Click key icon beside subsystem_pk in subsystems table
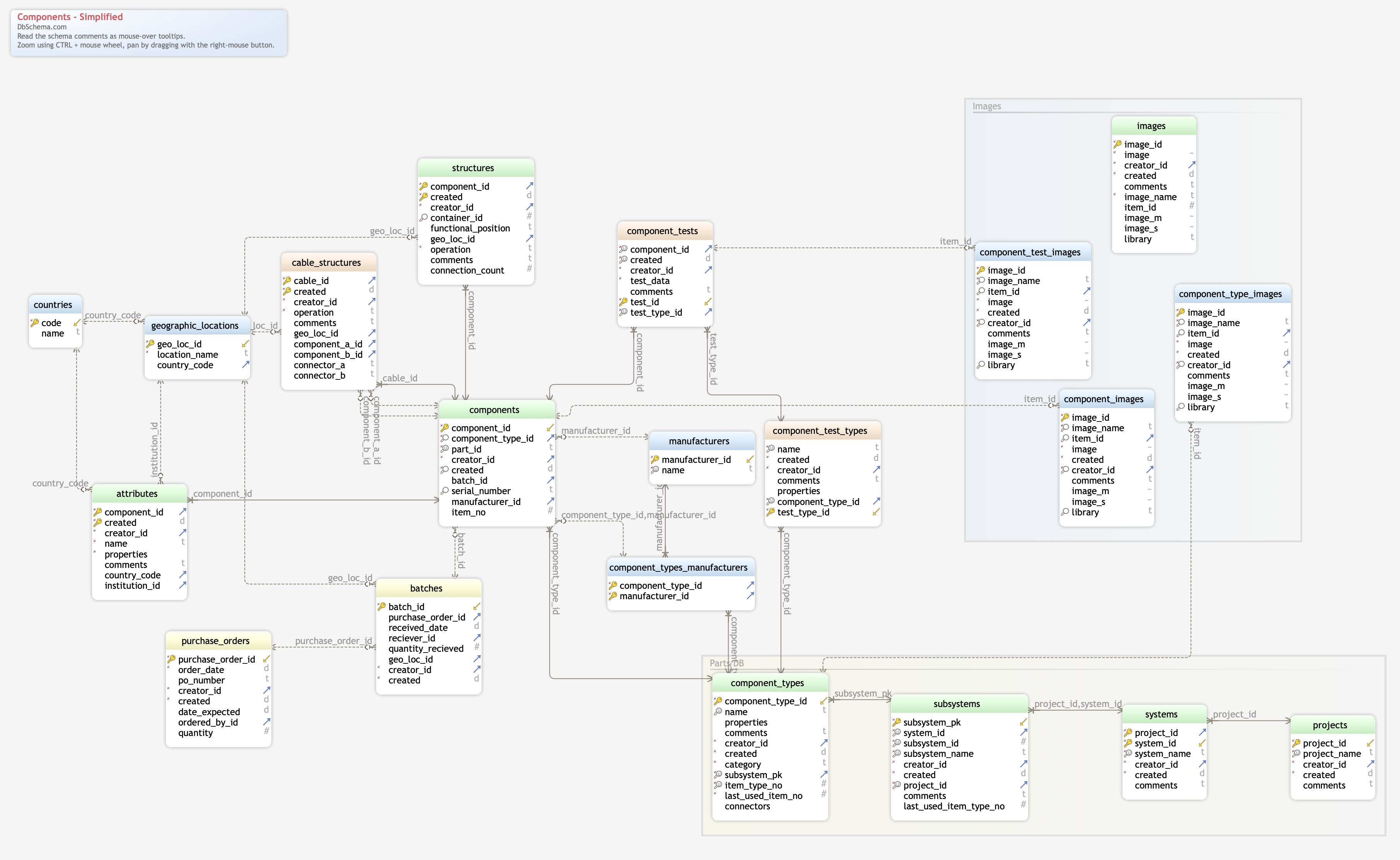 pyautogui.click(x=896, y=722)
